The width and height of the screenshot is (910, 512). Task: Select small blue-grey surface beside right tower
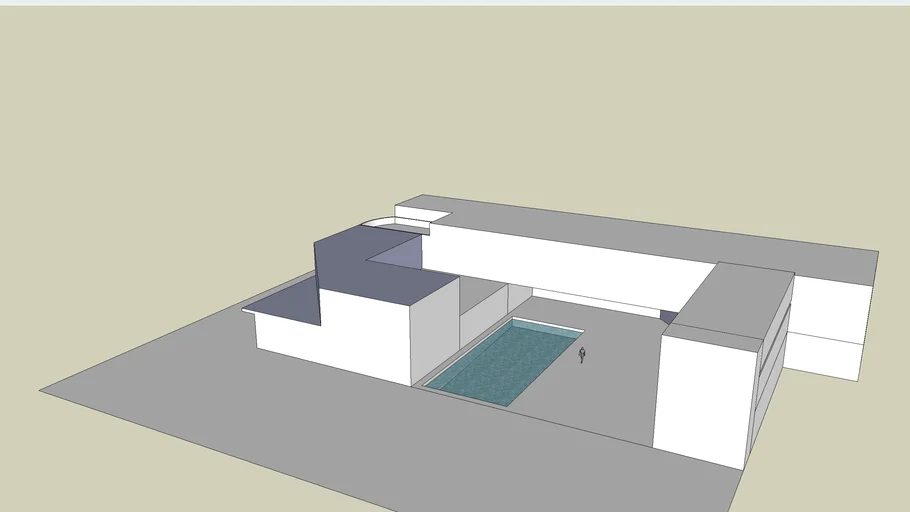click(669, 316)
